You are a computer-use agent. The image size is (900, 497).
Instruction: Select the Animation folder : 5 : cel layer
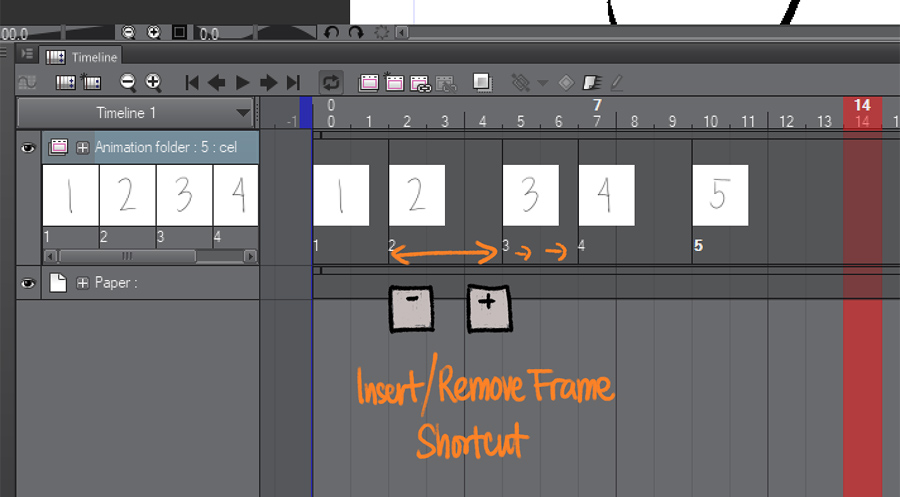click(165, 147)
